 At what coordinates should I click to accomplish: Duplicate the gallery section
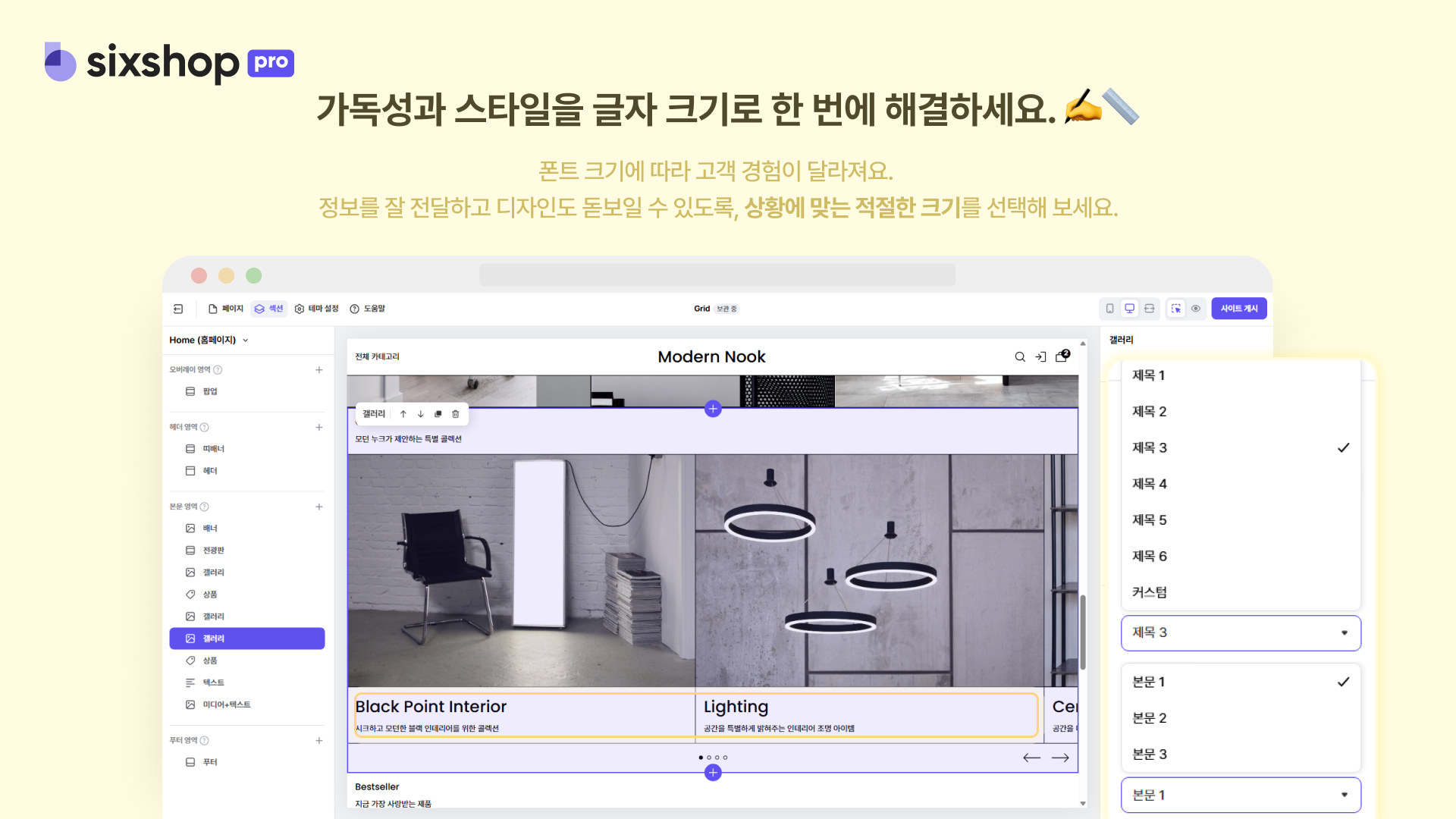click(x=438, y=414)
